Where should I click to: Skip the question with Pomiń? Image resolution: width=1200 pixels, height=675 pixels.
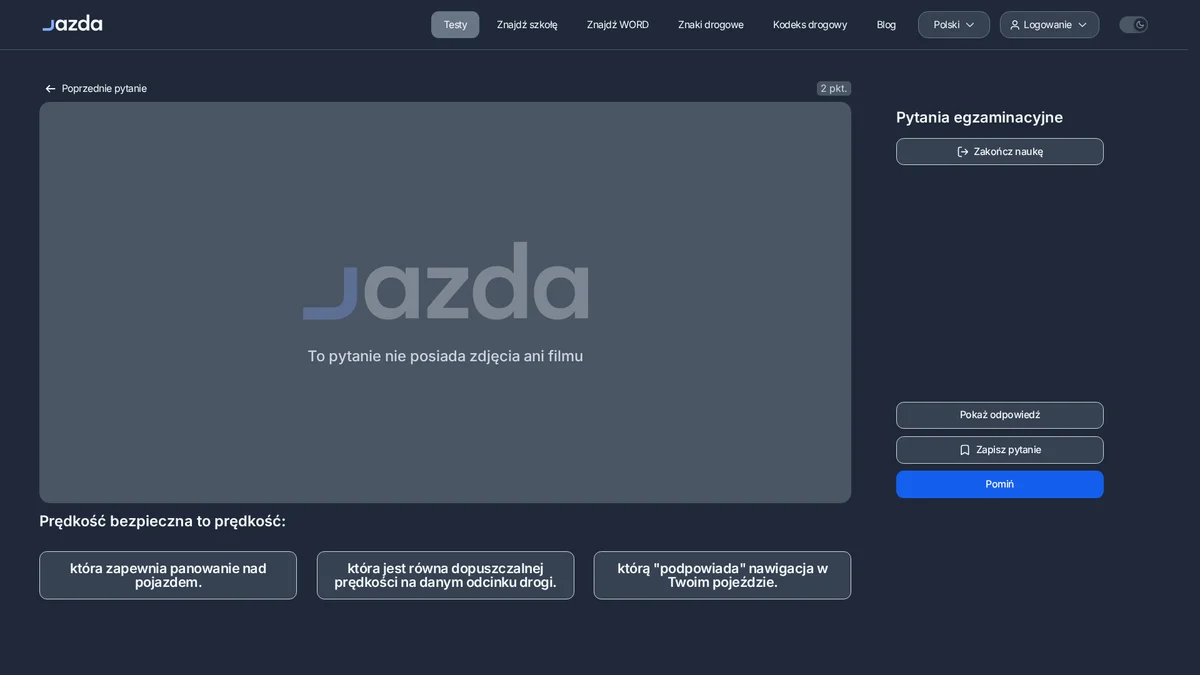coord(1000,484)
